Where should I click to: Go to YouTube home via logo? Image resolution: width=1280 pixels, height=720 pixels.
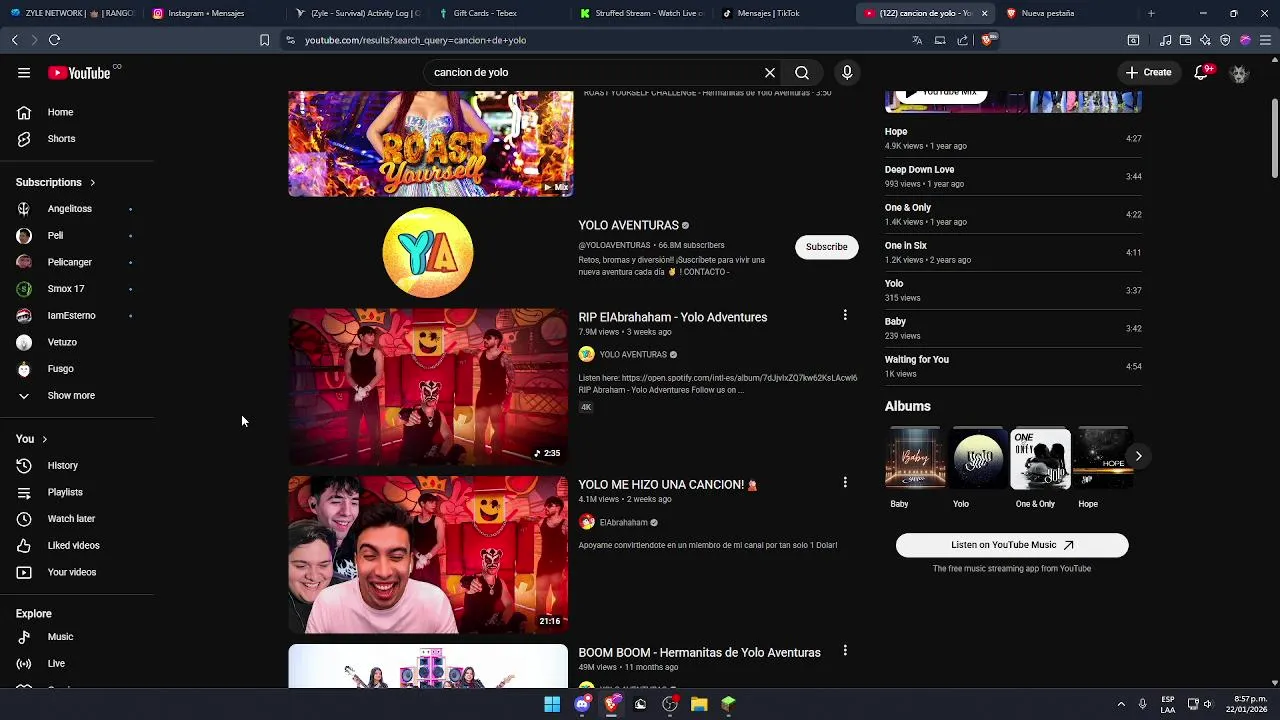click(x=79, y=72)
